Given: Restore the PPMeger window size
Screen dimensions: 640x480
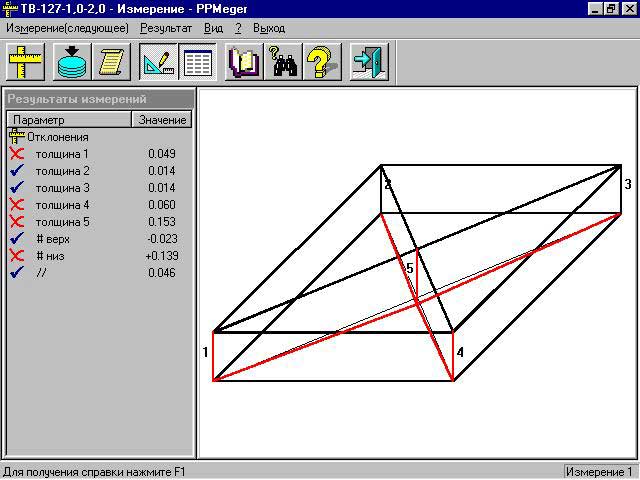Looking at the screenshot, I should click(x=611, y=9).
